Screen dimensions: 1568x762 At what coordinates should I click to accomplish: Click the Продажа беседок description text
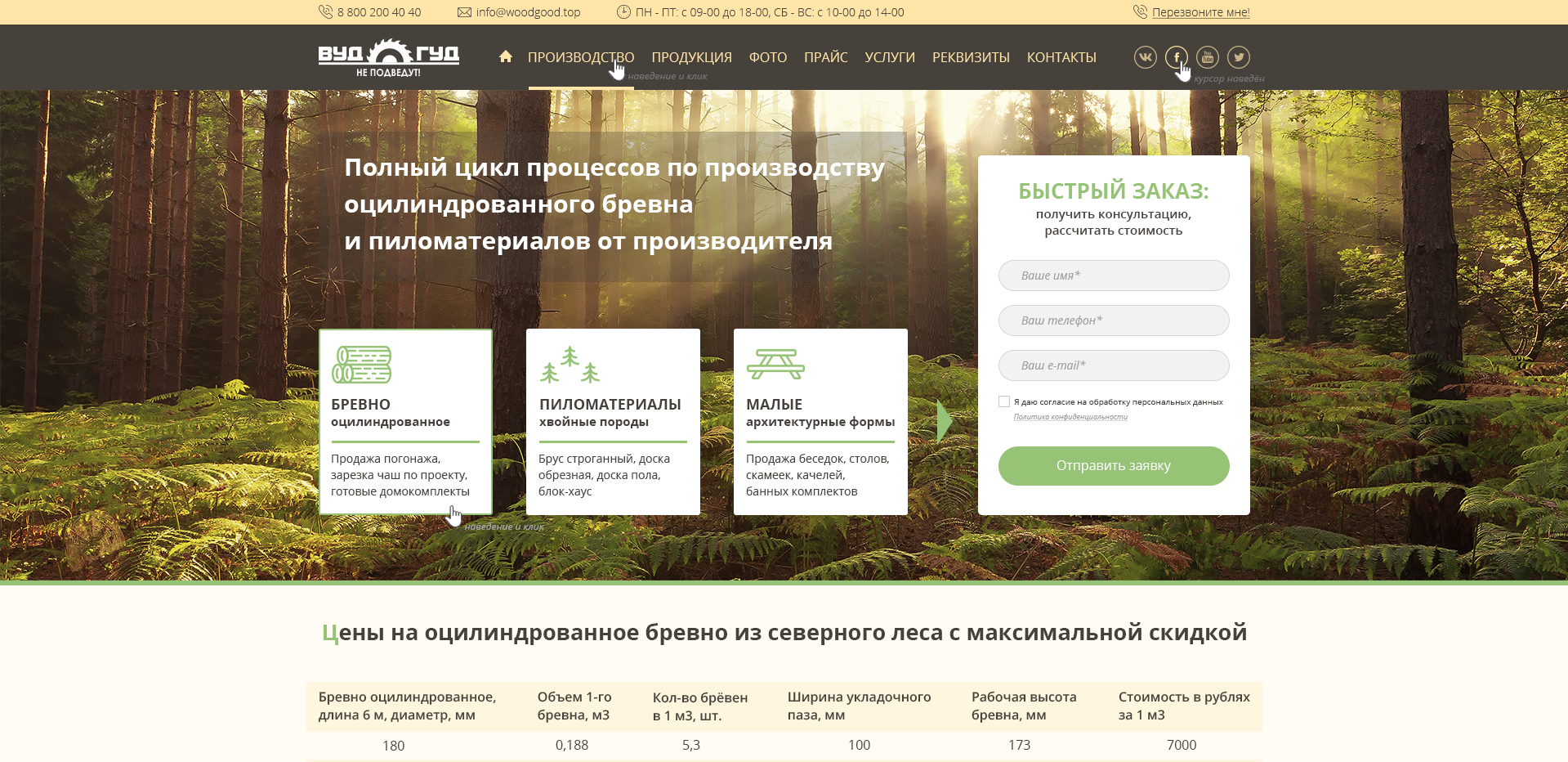click(x=818, y=475)
